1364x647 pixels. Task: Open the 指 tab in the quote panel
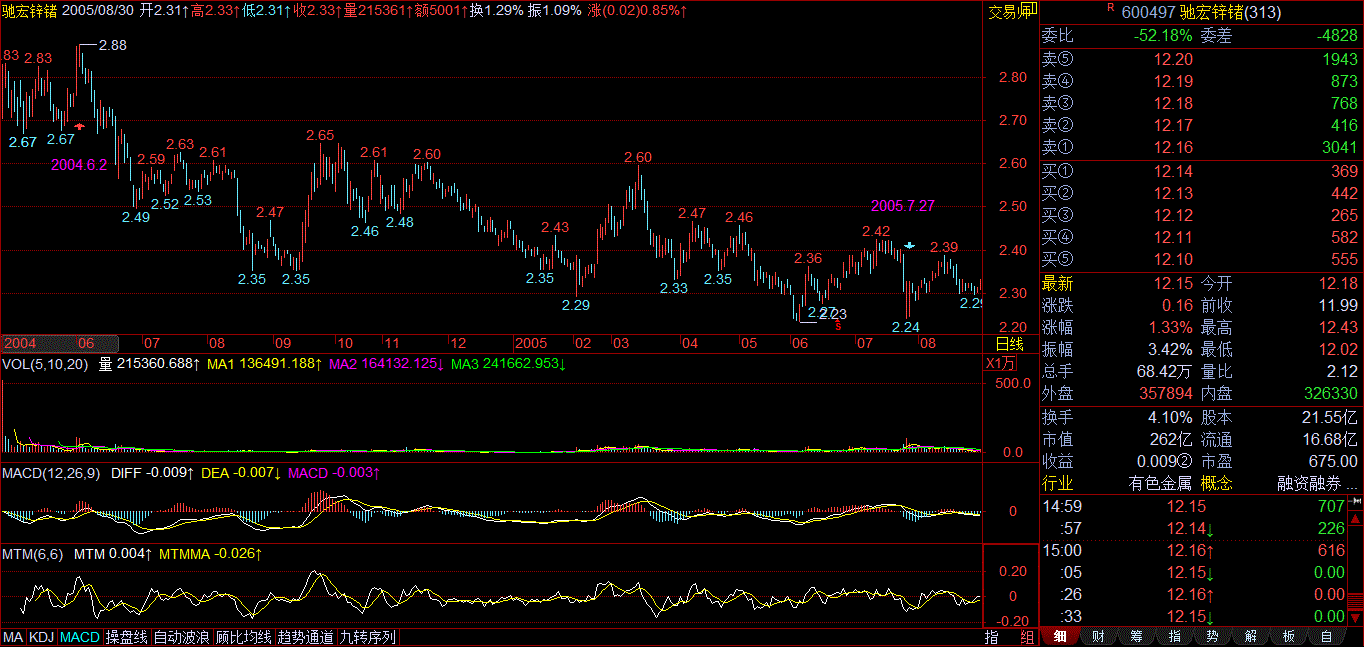1174,636
